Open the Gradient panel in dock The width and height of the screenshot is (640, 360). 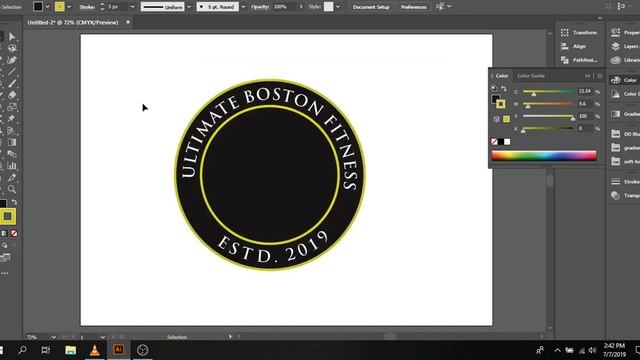pyautogui.click(x=624, y=114)
